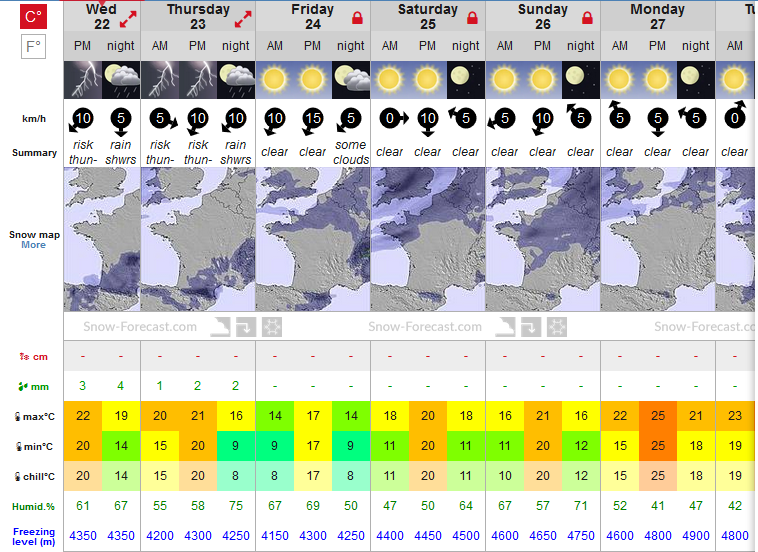The height and width of the screenshot is (552, 758).
Task: Click Sunday PM sun icon
Action: coord(542,80)
